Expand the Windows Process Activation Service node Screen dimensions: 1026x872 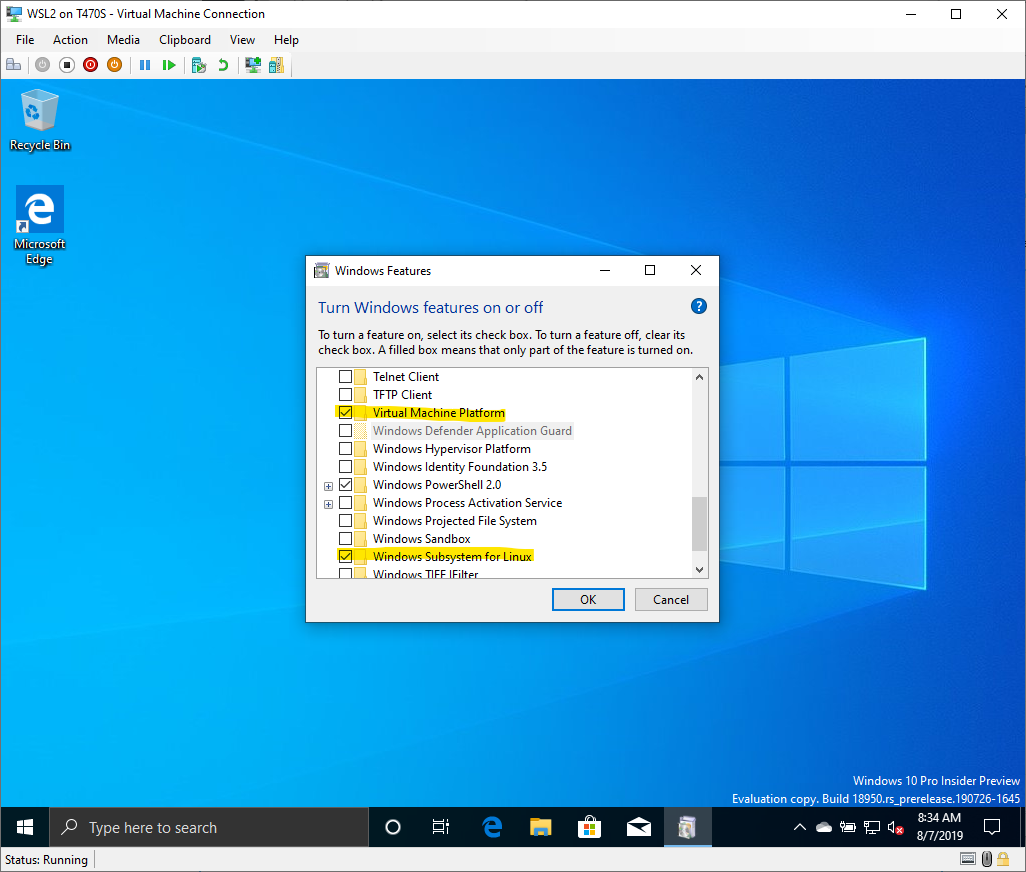pyautogui.click(x=328, y=503)
